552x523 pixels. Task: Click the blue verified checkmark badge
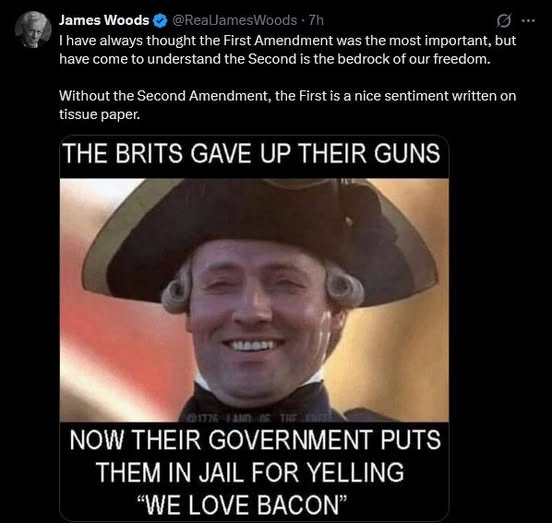point(161,21)
